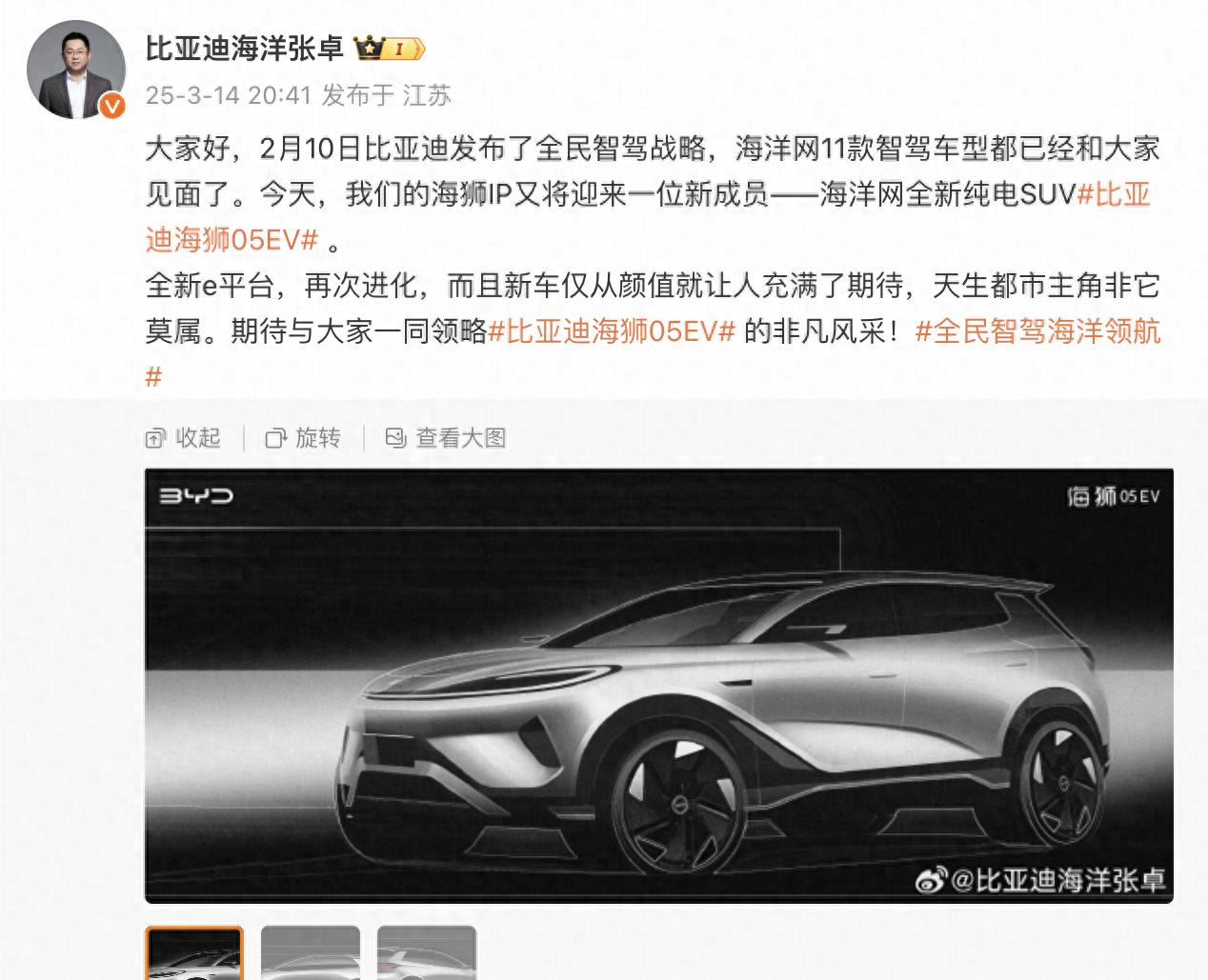Viewport: 1208px width, 980px height.
Task: Click the 海狮05EV label in the image corner
Action: click(1113, 496)
